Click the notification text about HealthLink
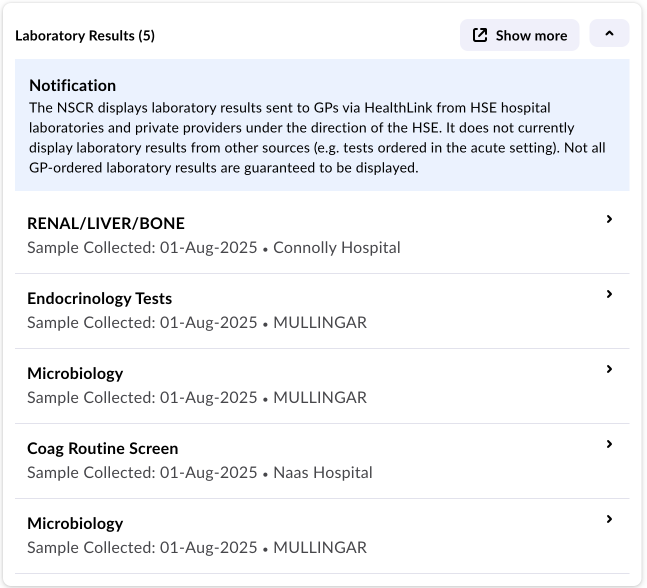The width and height of the screenshot is (647, 588). point(320,137)
